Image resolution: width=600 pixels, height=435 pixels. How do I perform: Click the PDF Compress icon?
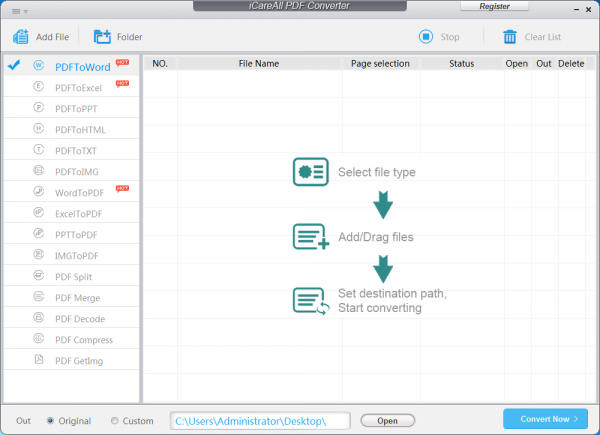39,339
